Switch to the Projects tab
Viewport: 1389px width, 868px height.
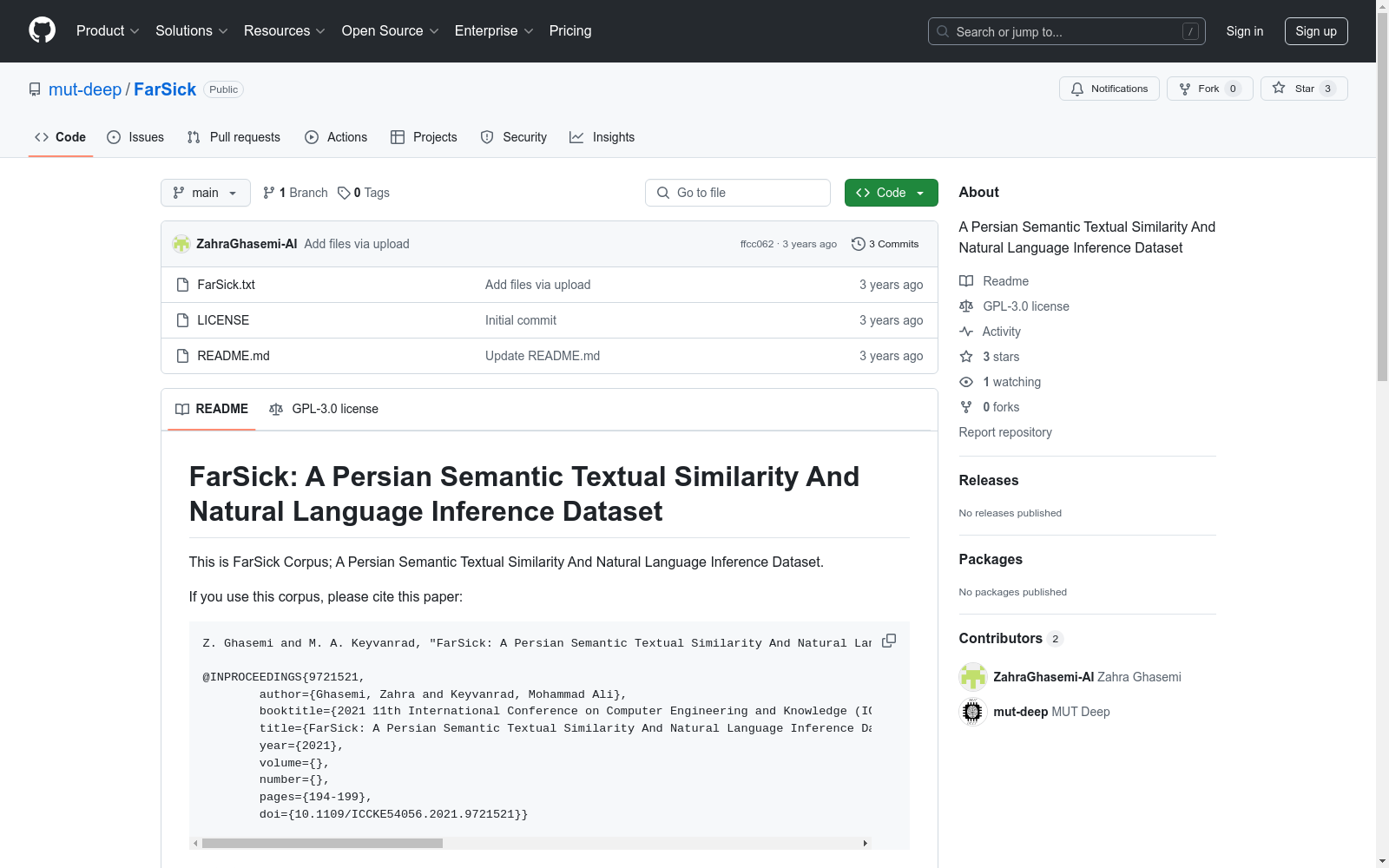point(424,137)
